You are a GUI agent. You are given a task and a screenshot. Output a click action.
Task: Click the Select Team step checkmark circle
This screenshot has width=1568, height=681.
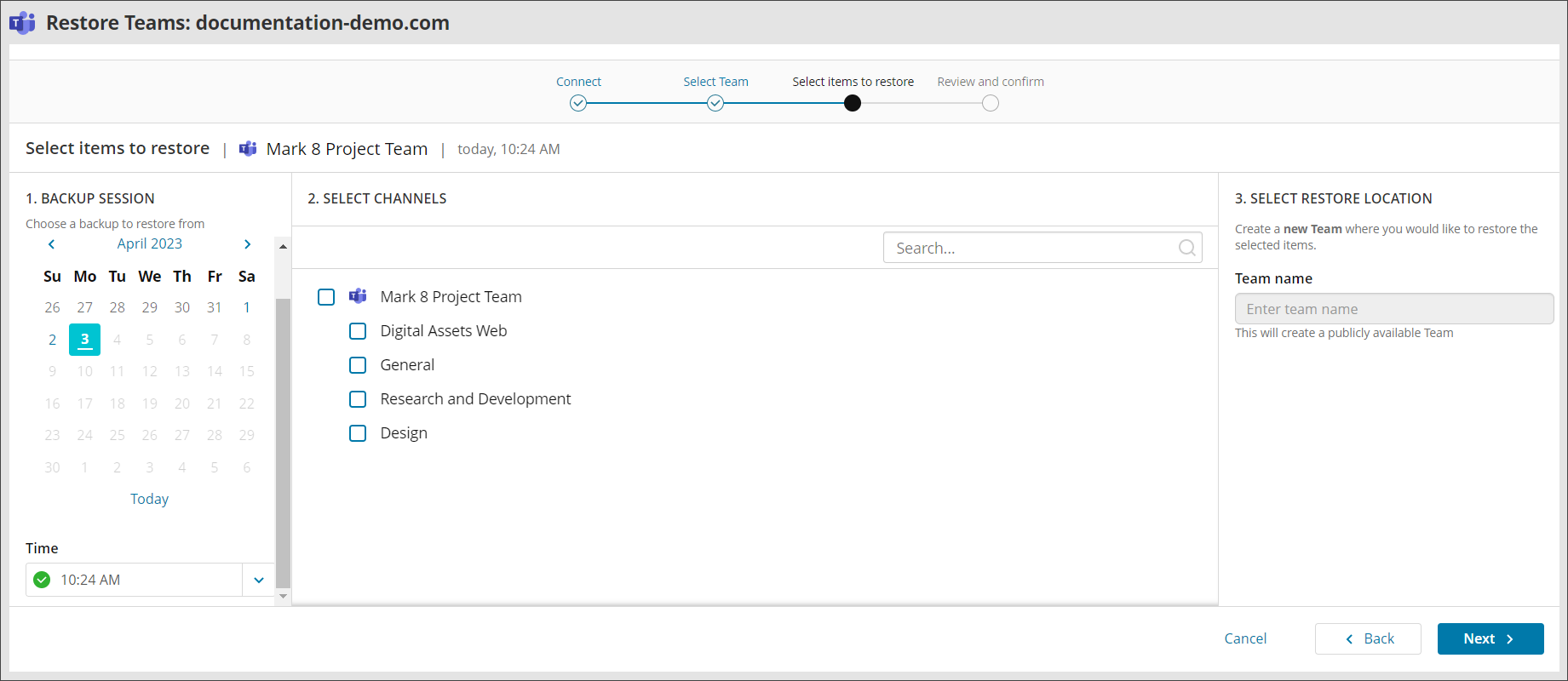click(715, 103)
